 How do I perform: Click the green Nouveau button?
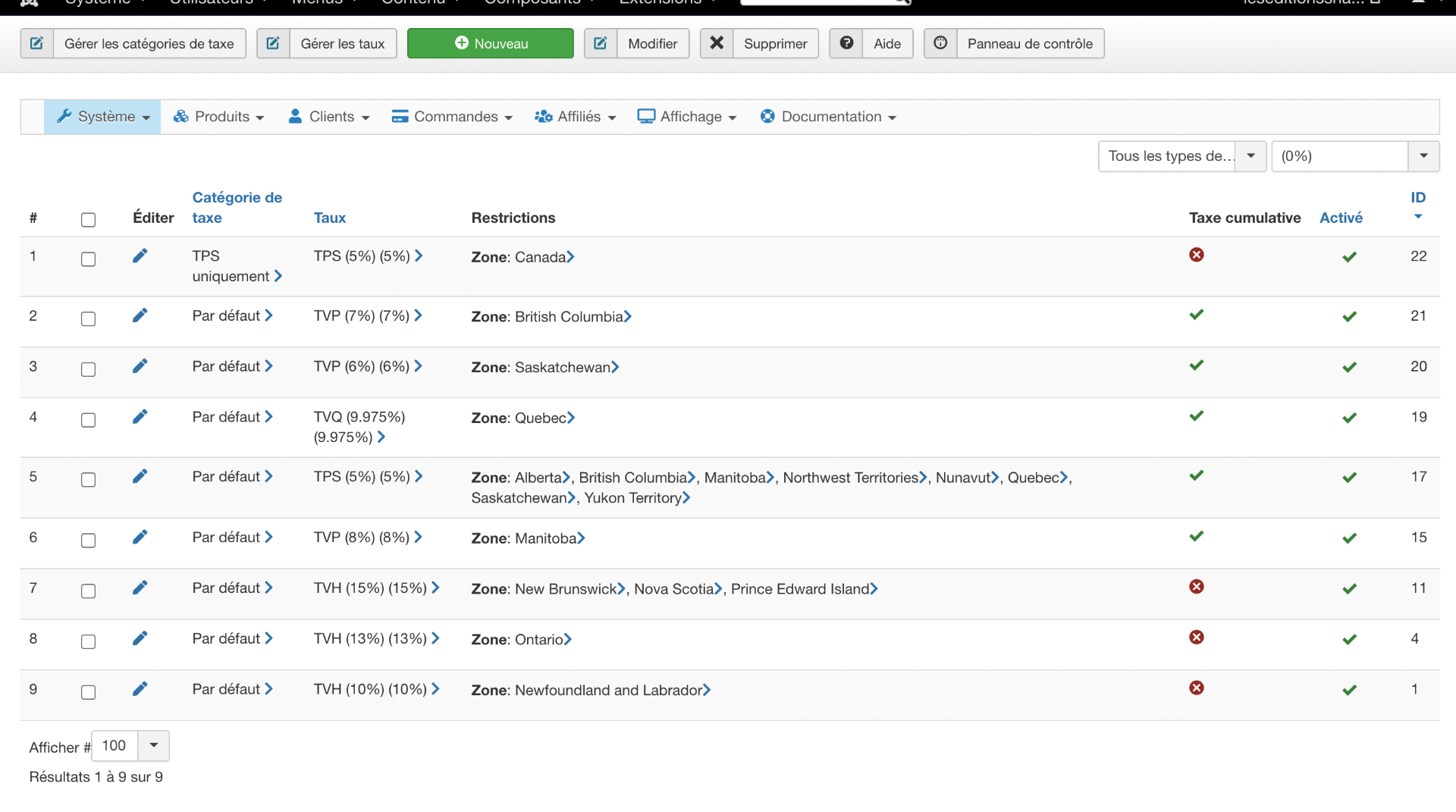(491, 43)
